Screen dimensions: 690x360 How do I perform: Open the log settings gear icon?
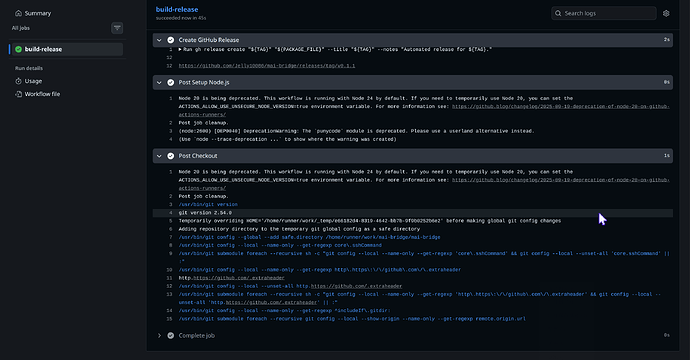(666, 13)
